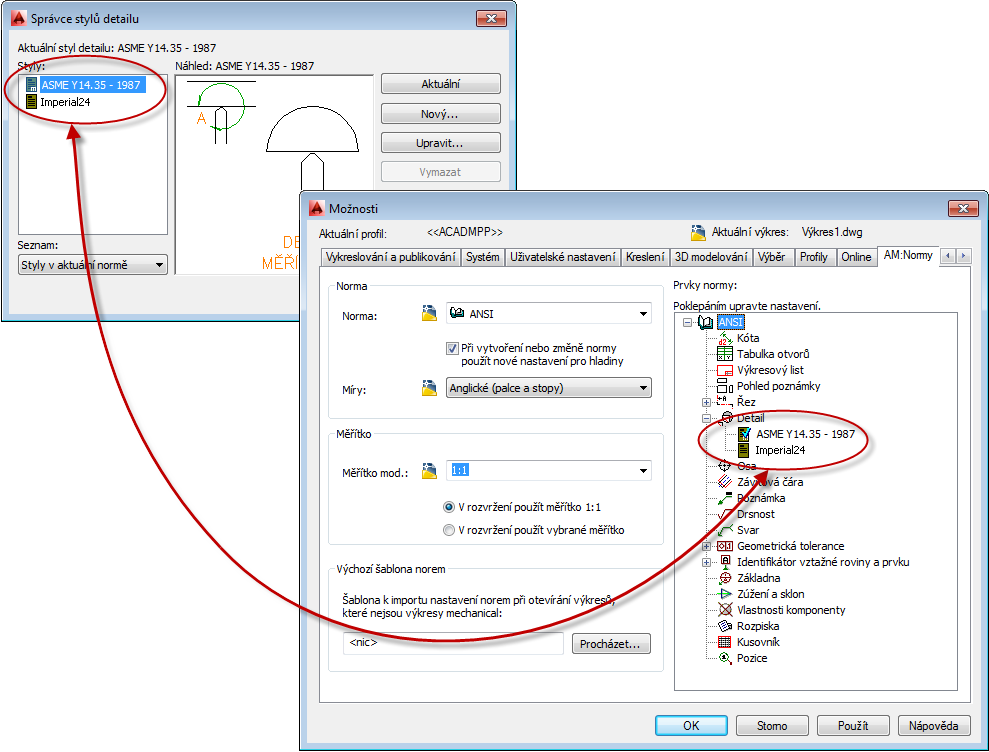Screen dimensions: 989x752
Task: Click the Zúžení a sklon icon
Action: (x=725, y=594)
